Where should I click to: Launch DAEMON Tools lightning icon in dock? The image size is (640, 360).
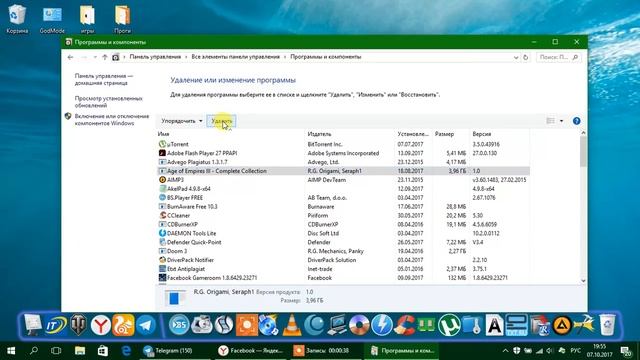[x=382, y=325]
